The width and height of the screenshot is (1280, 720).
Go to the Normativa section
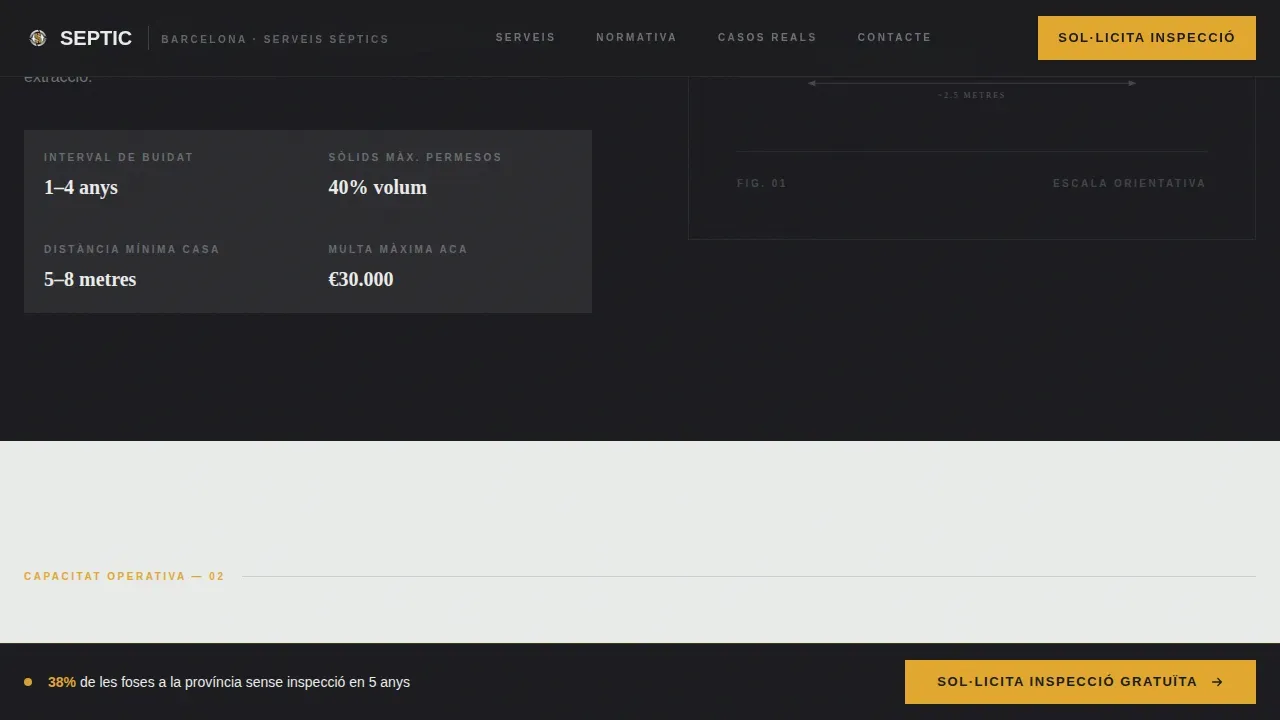point(637,37)
